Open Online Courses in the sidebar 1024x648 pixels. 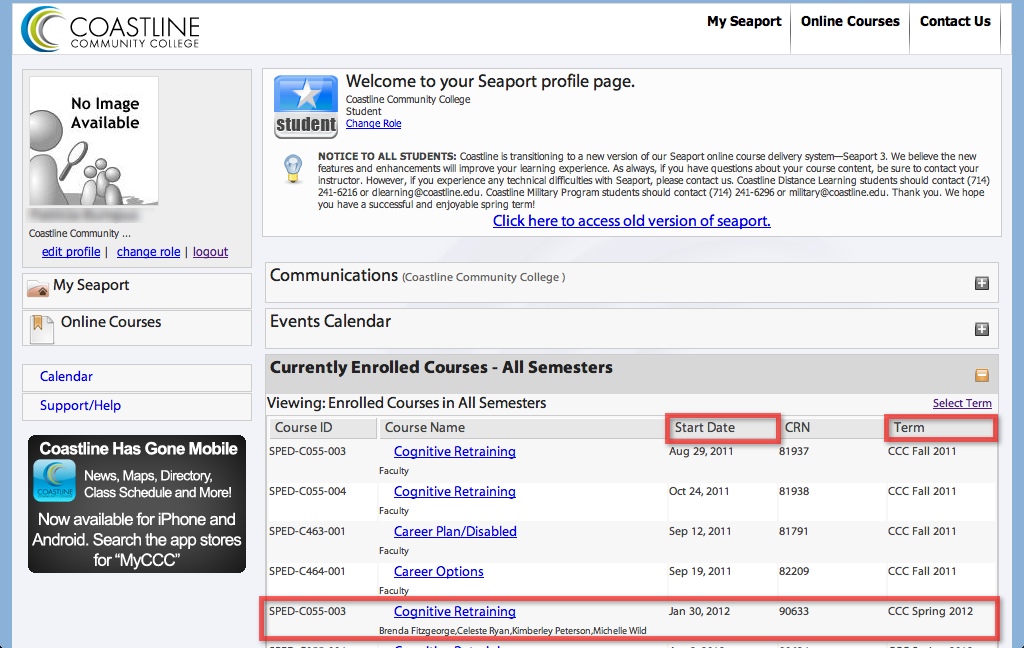(111, 322)
